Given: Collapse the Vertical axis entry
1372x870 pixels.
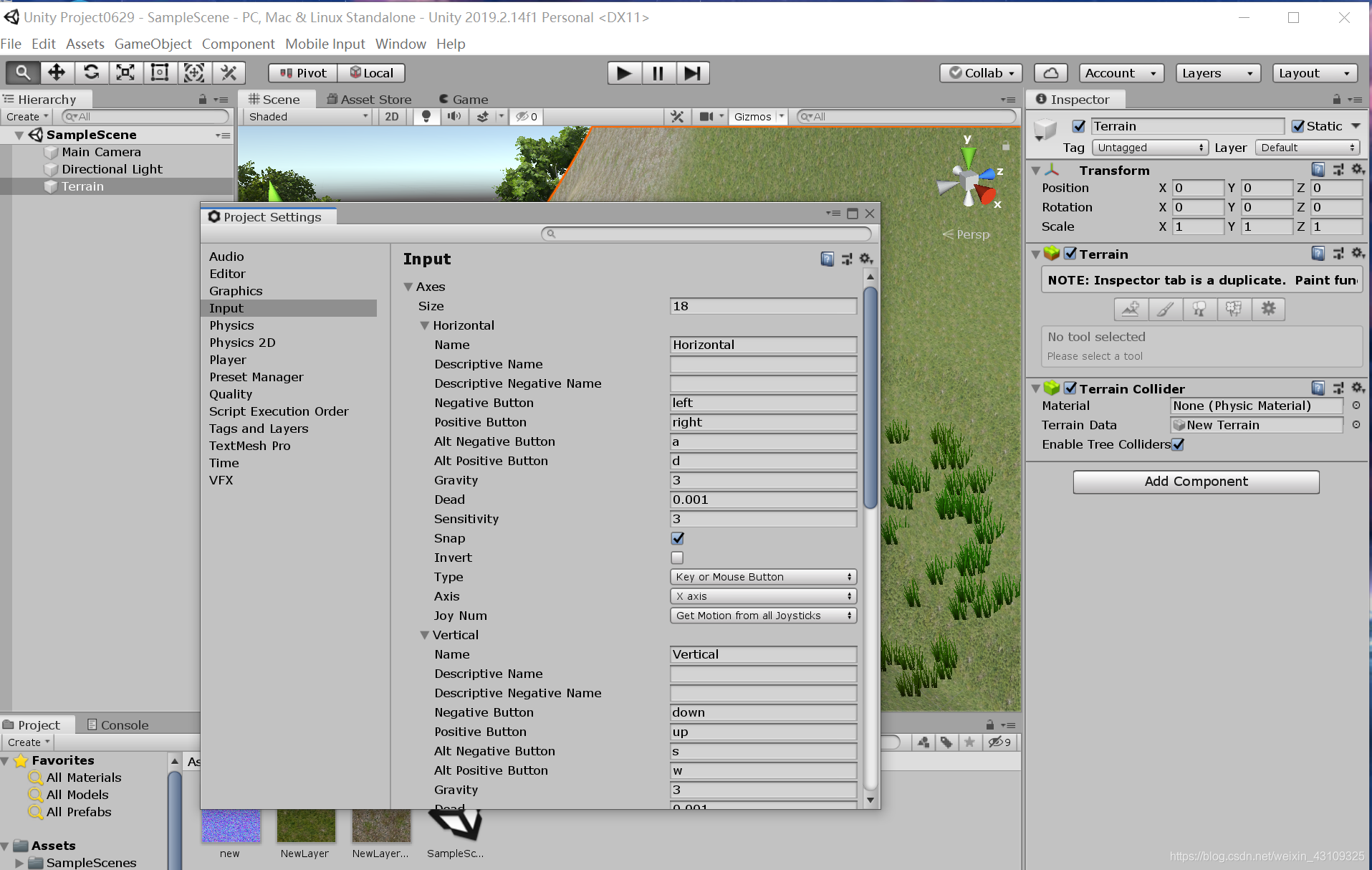Looking at the screenshot, I should 424,635.
